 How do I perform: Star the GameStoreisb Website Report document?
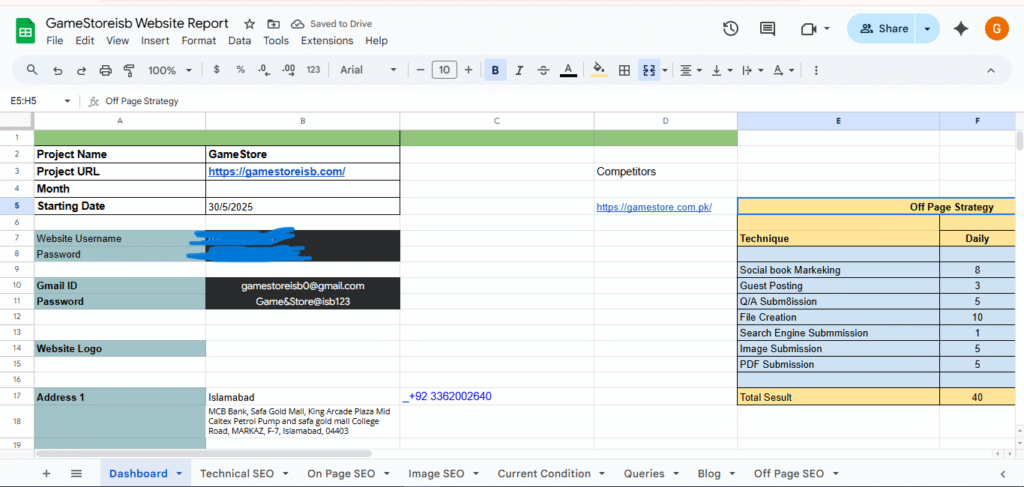tap(249, 23)
